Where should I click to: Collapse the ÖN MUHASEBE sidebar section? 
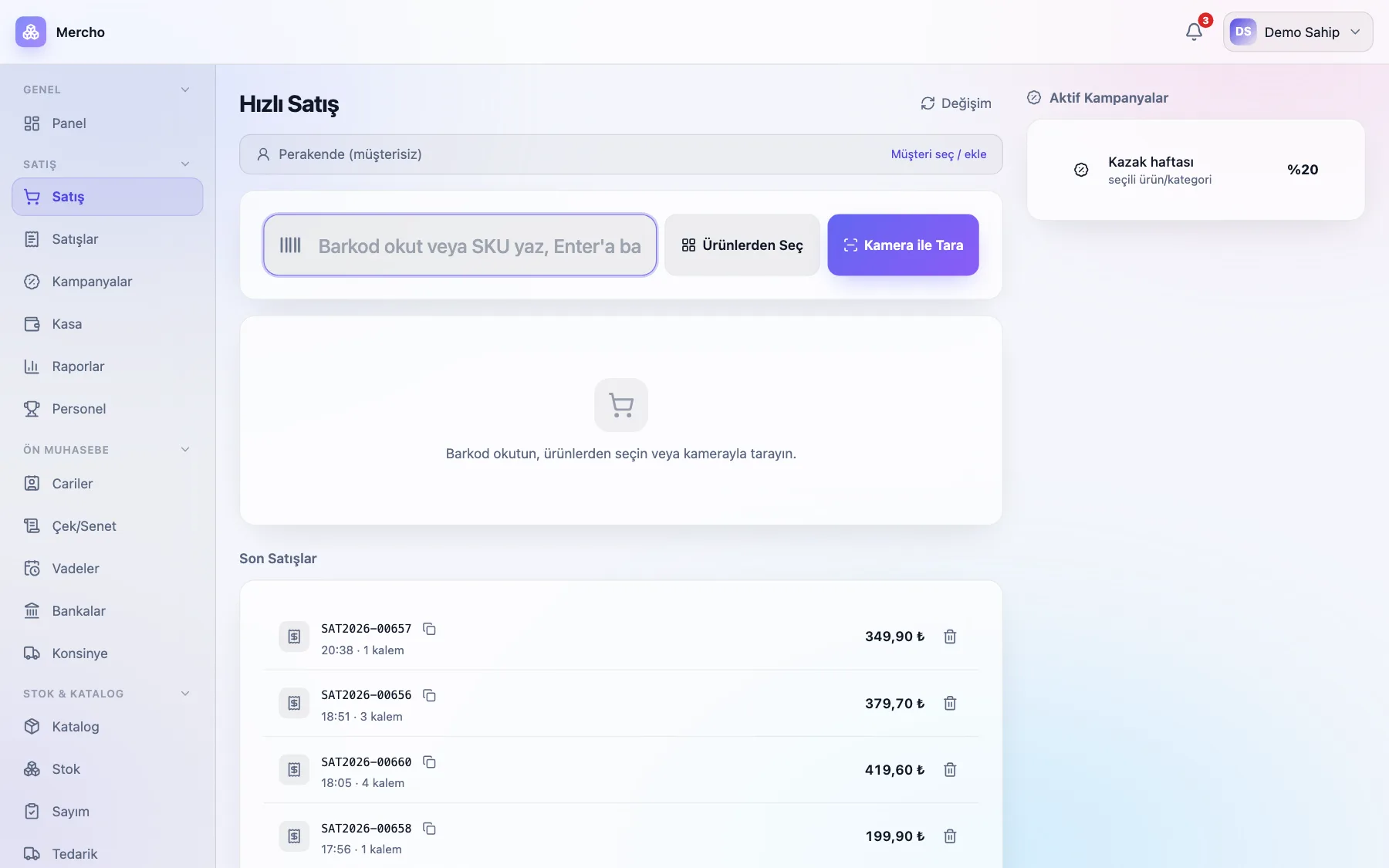pos(185,450)
